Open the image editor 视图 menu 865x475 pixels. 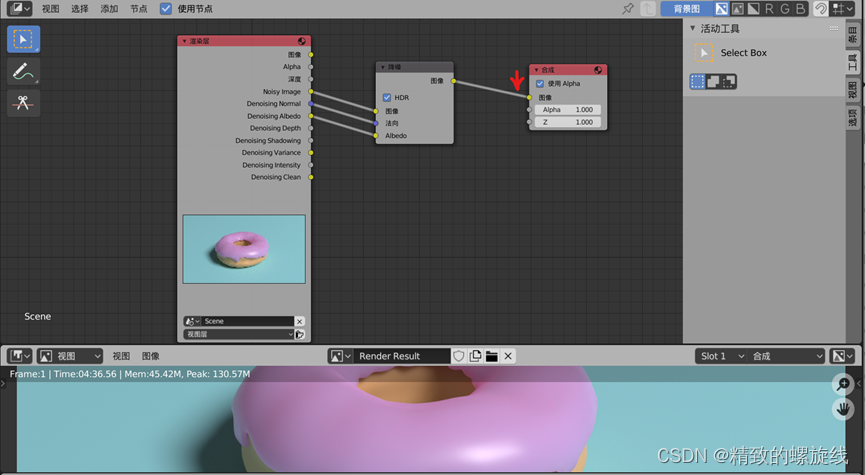121,356
